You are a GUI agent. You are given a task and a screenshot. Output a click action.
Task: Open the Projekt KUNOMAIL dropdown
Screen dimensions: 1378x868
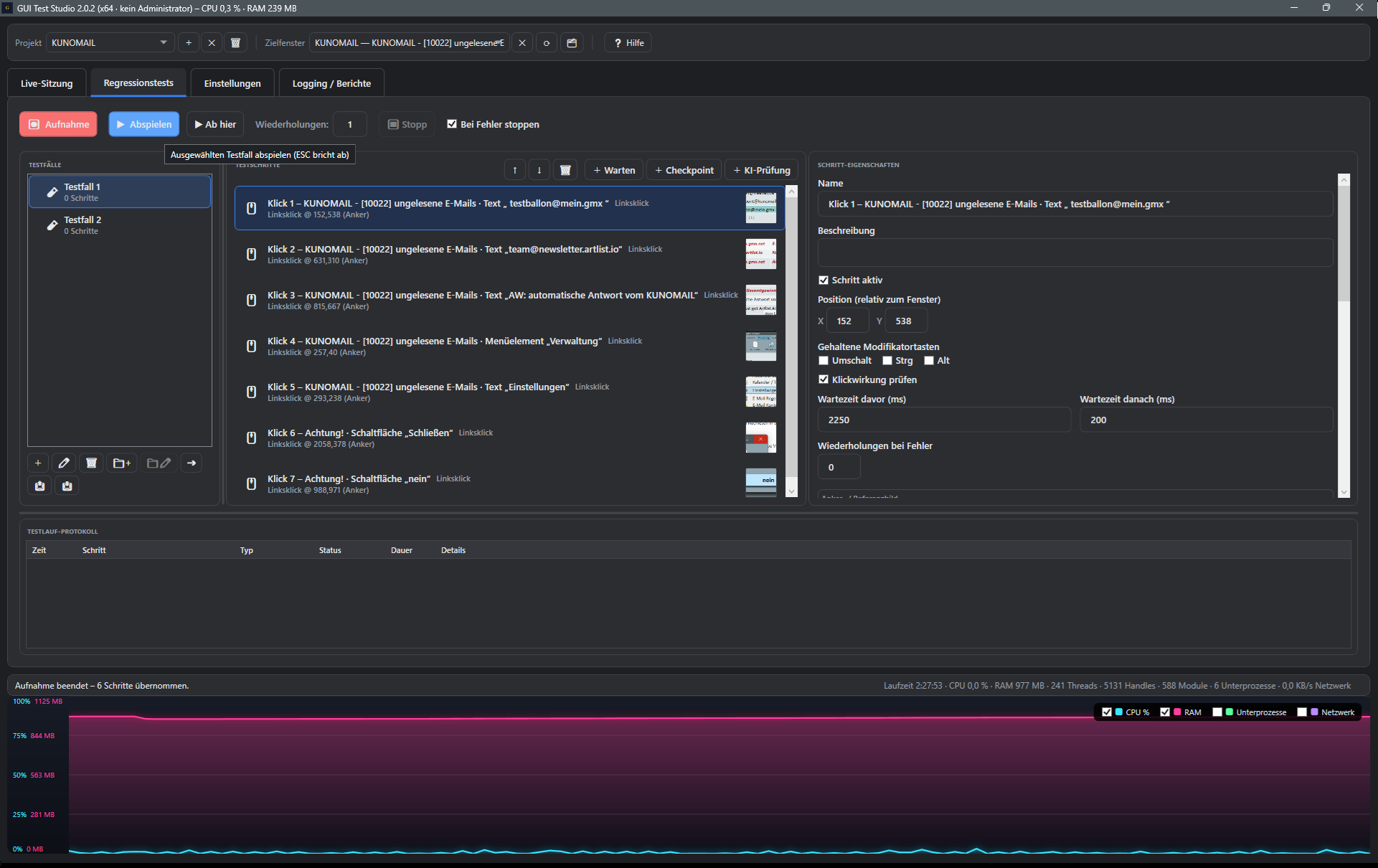(x=110, y=43)
